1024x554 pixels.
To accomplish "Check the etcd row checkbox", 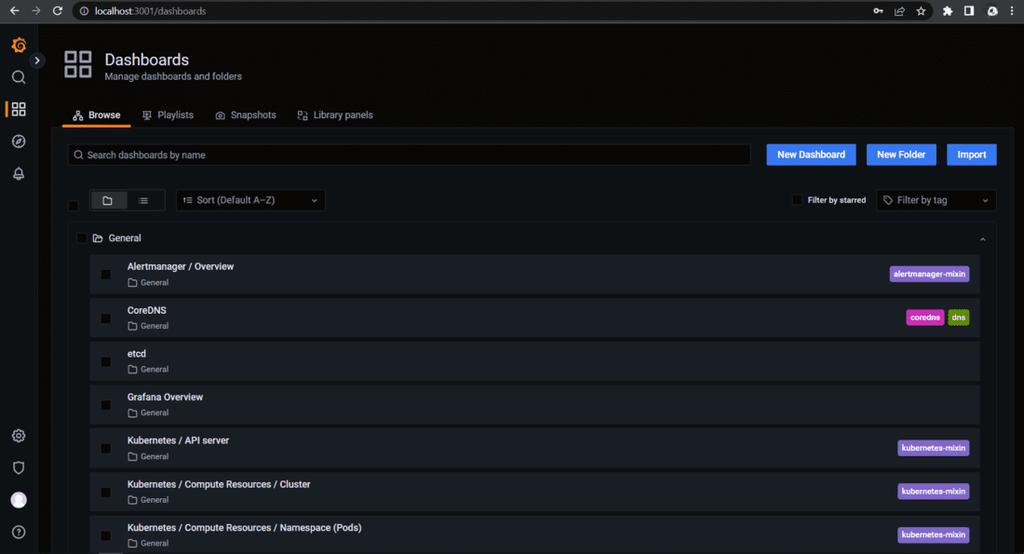I will (106, 362).
